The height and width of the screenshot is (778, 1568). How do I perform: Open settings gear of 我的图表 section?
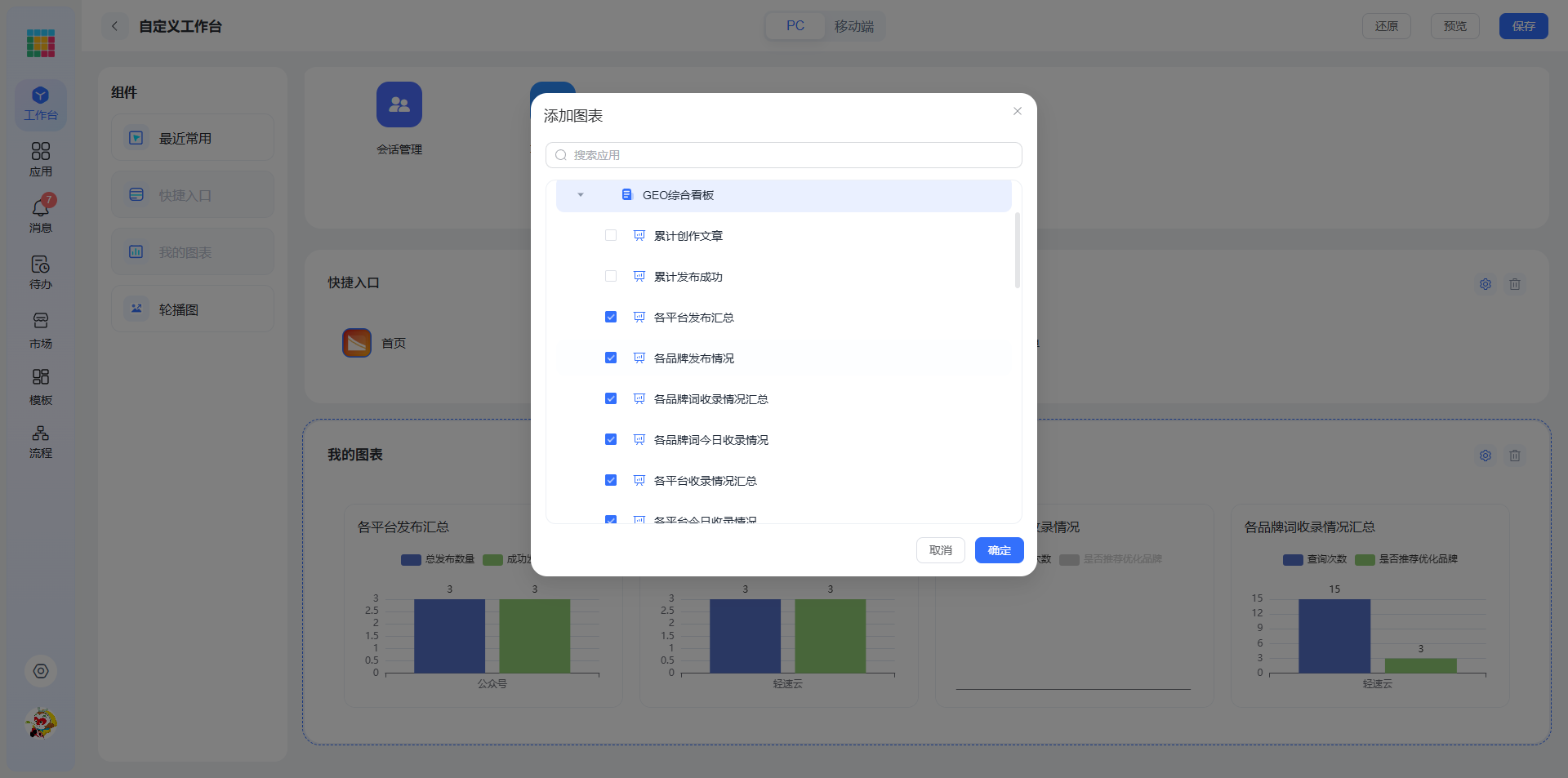coord(1486,456)
